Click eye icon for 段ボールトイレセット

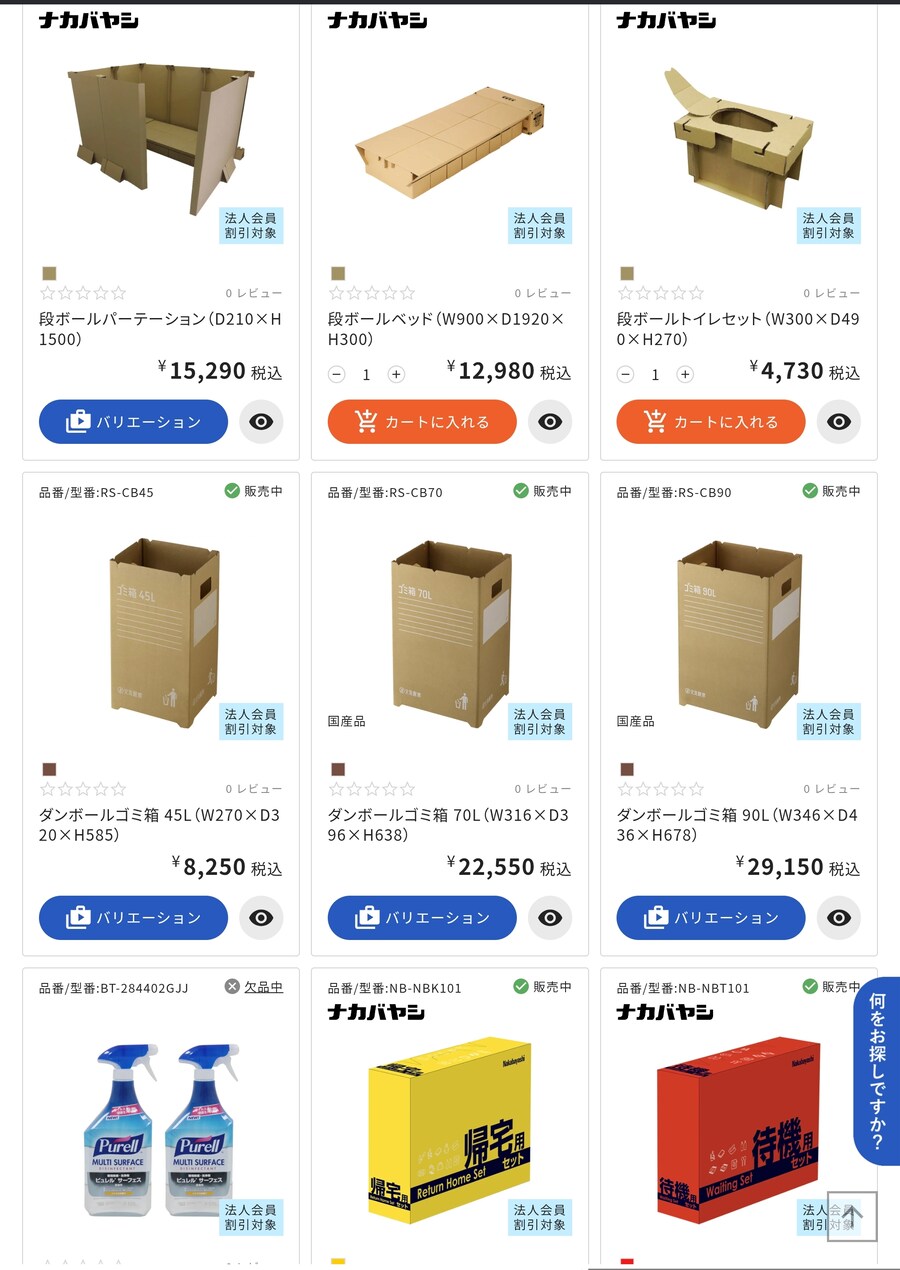coord(839,422)
